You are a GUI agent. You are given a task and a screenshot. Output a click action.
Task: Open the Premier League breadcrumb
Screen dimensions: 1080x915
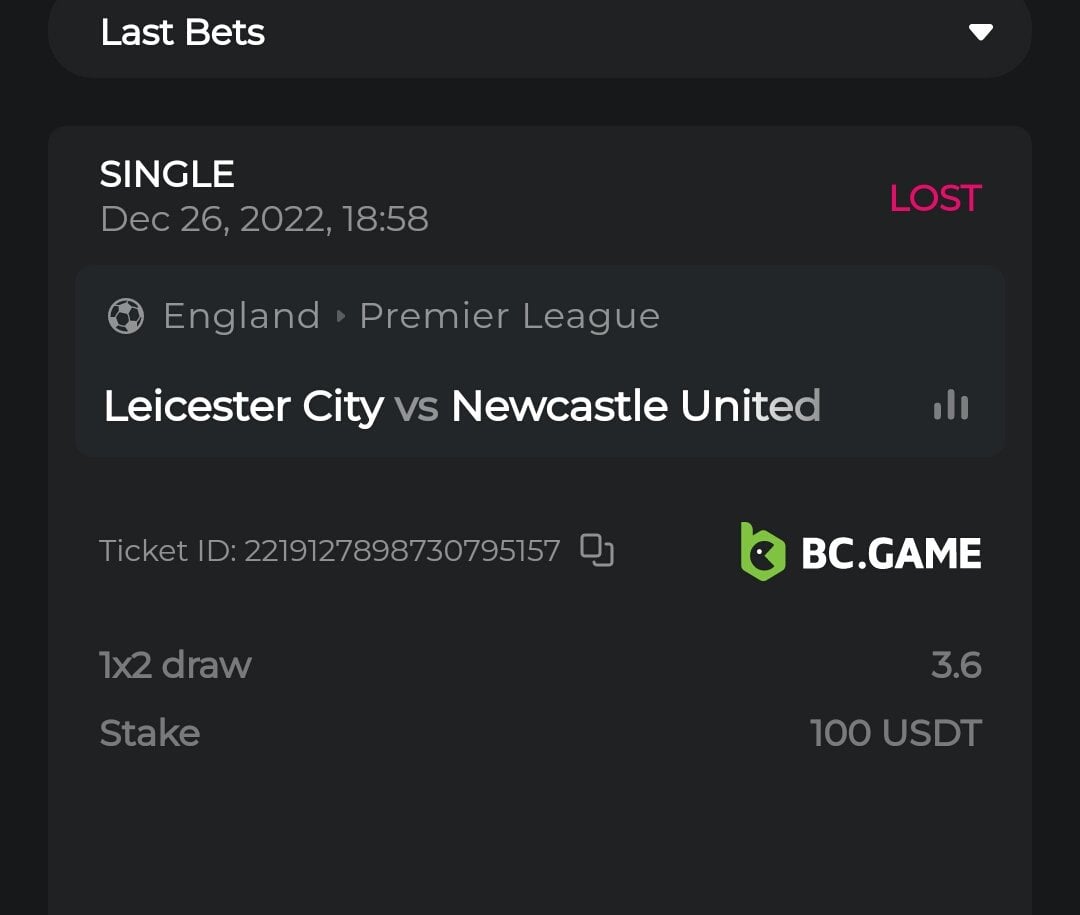point(509,316)
